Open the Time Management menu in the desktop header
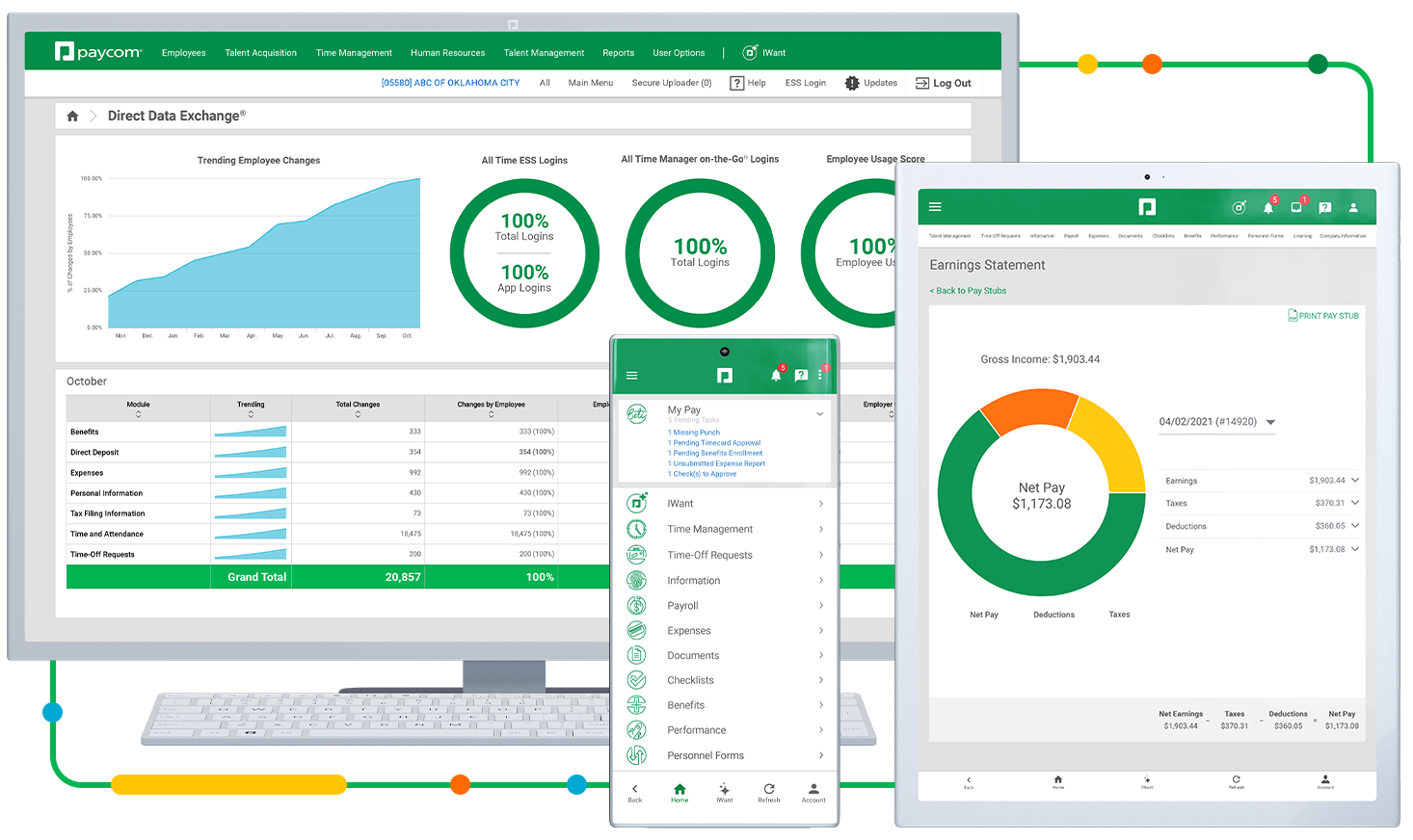 [354, 53]
